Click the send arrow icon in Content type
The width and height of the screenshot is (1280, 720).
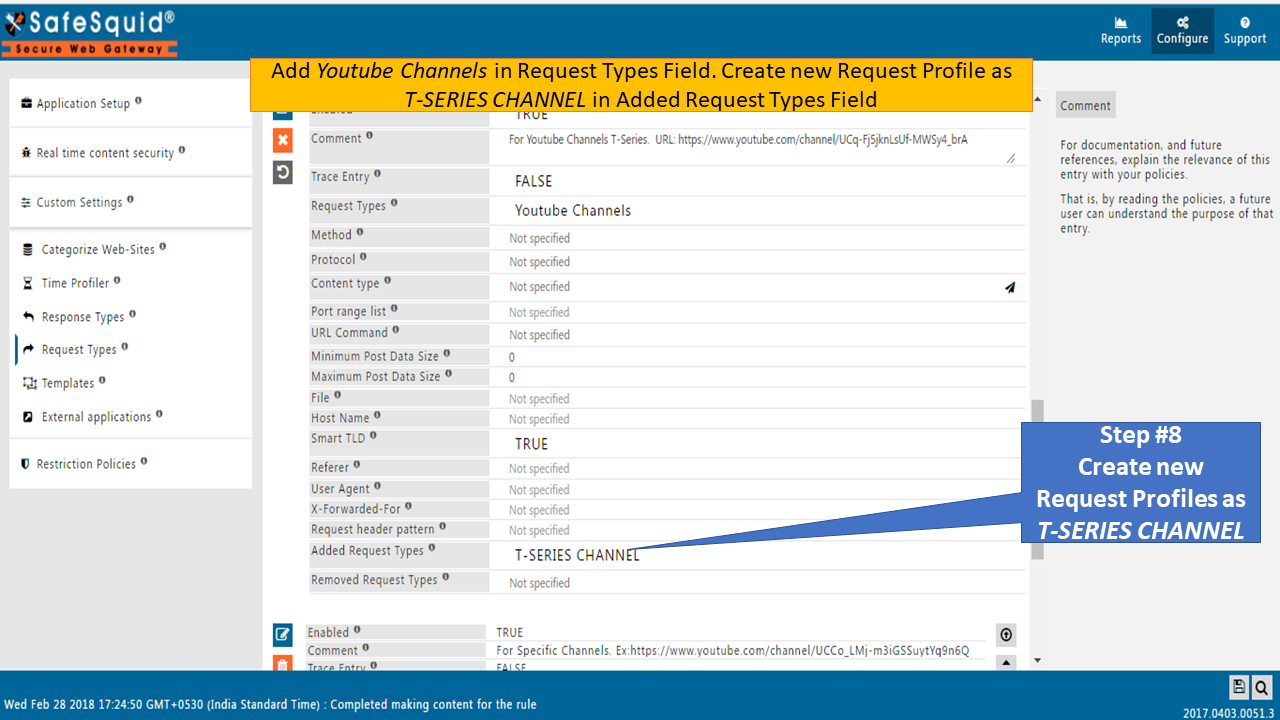point(1010,287)
